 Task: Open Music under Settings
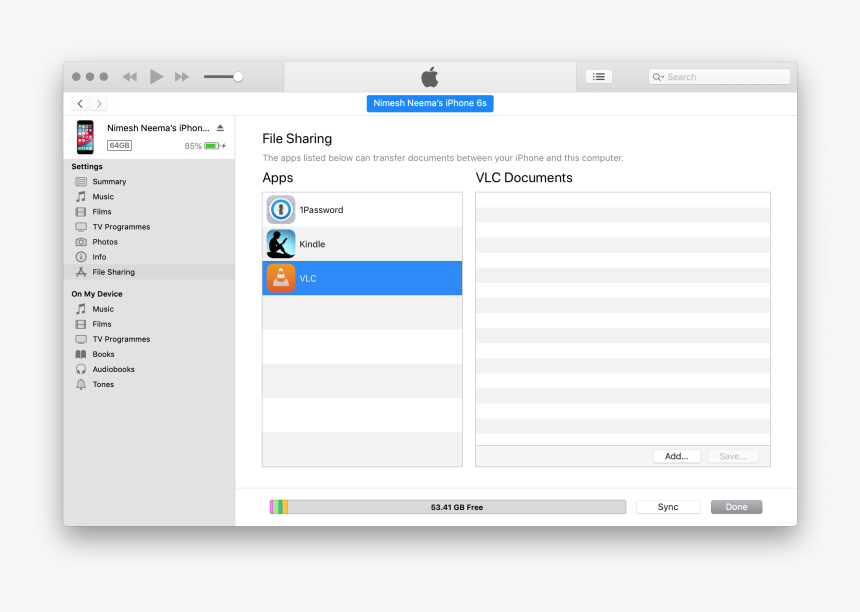coord(149,196)
